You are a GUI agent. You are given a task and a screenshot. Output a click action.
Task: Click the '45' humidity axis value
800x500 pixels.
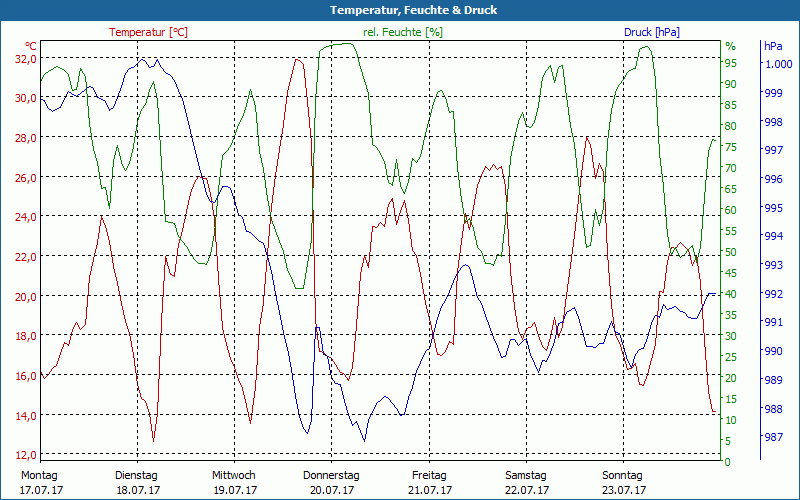731,273
